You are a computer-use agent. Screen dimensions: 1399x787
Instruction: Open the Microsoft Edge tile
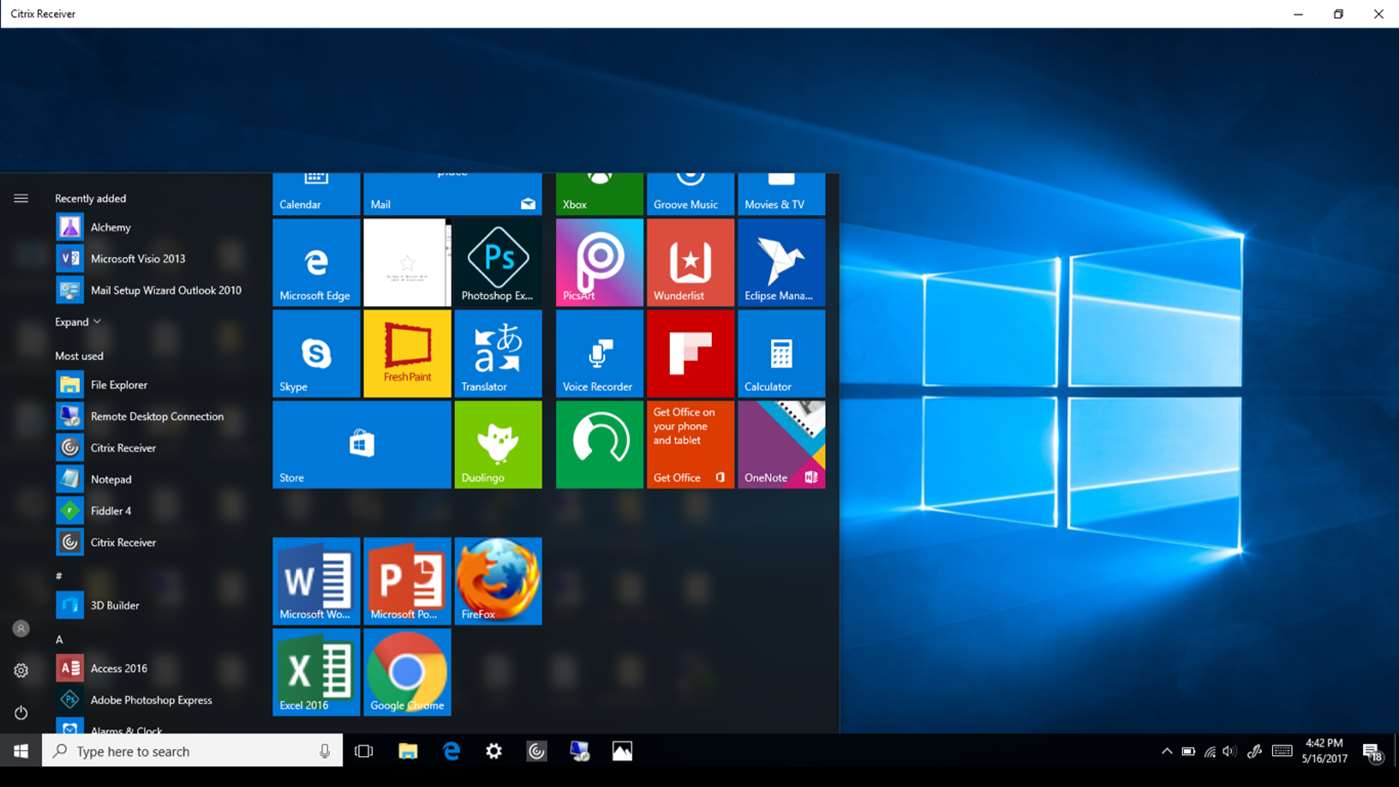[316, 261]
